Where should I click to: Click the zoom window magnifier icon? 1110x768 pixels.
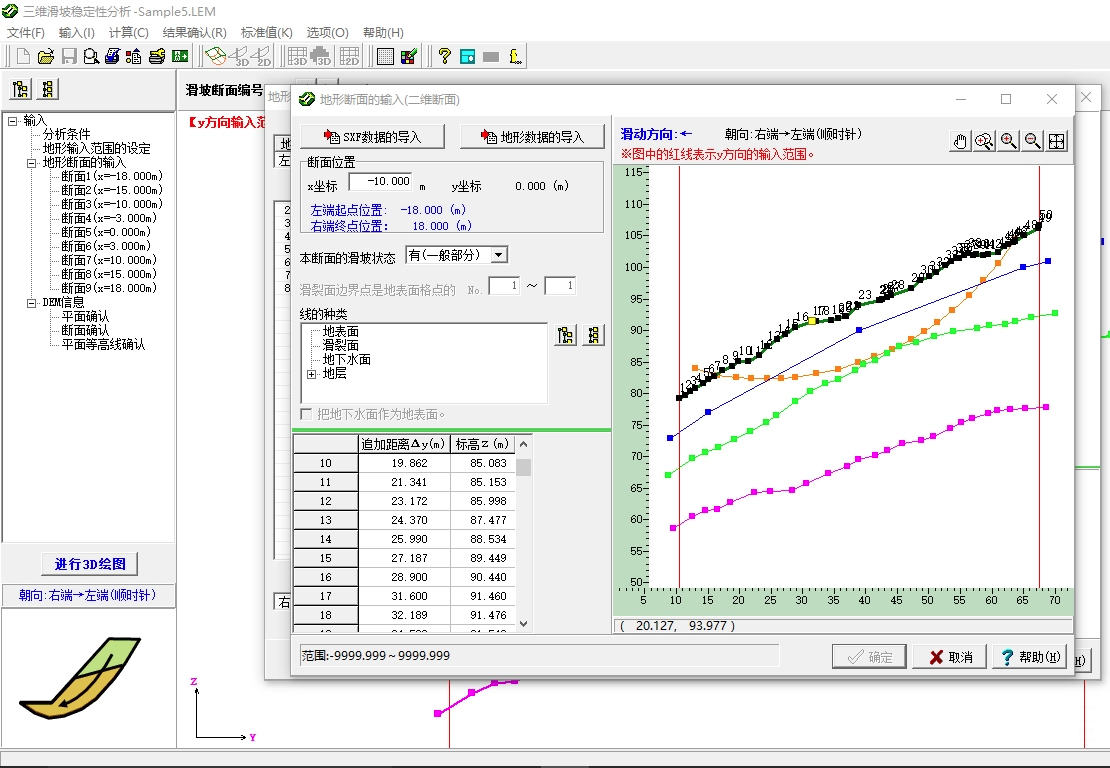[x=984, y=141]
